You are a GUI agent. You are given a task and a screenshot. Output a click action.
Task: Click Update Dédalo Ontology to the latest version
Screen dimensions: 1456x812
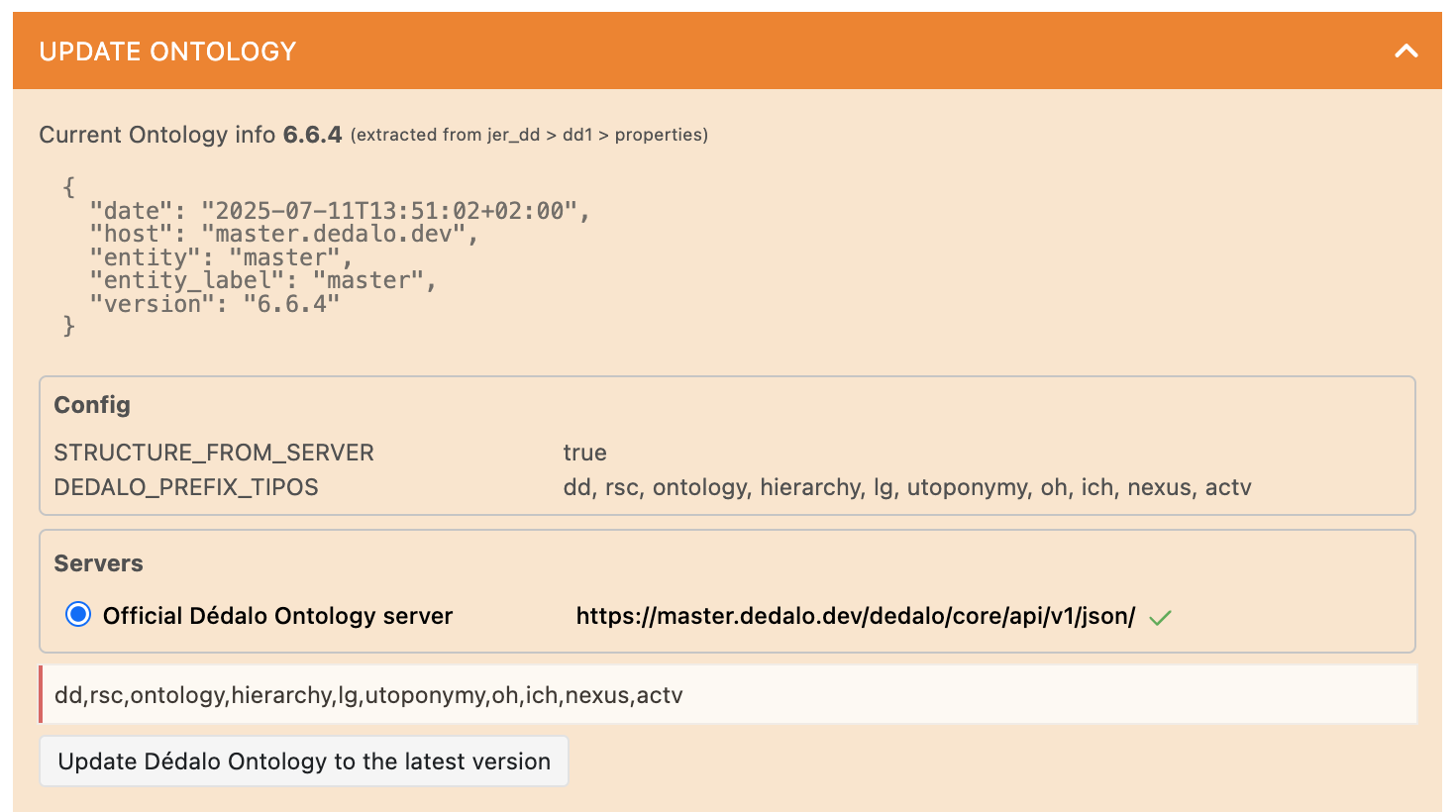[x=304, y=761]
